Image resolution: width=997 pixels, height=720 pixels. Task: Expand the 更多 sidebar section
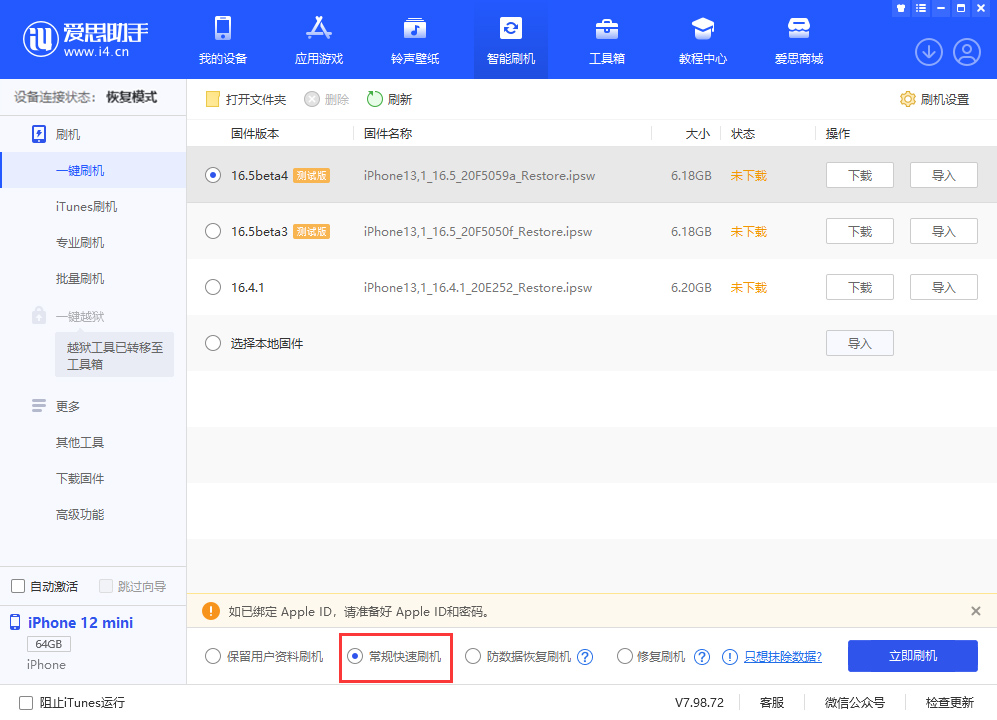point(66,406)
